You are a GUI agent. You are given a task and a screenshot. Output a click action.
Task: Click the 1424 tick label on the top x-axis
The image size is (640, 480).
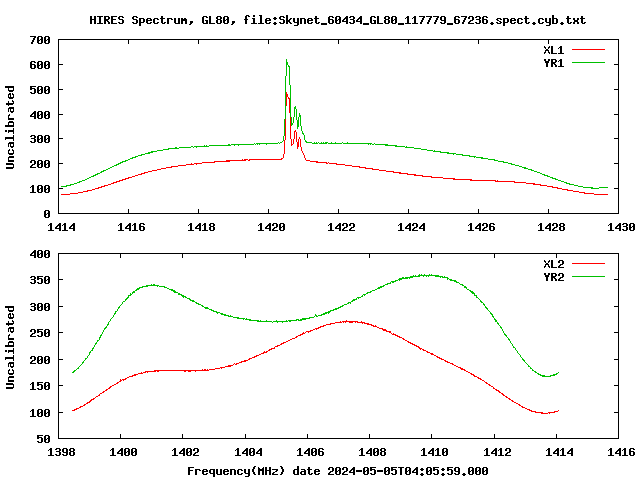(x=411, y=227)
